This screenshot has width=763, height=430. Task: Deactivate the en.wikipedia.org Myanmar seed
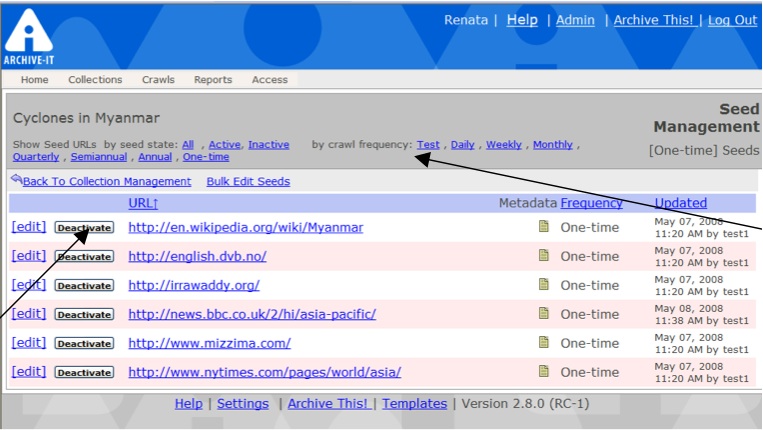pyautogui.click(x=84, y=228)
